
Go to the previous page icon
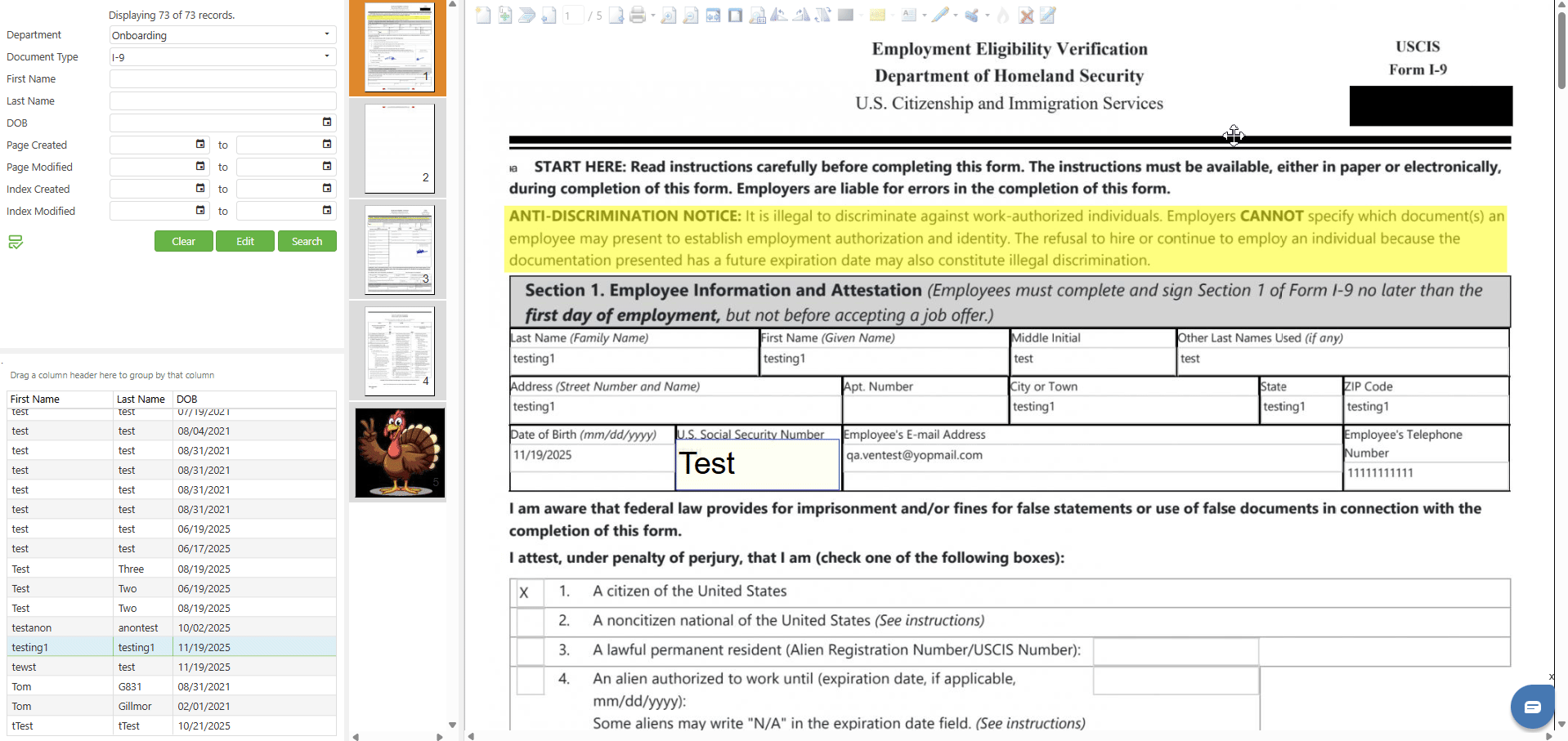[x=549, y=15]
